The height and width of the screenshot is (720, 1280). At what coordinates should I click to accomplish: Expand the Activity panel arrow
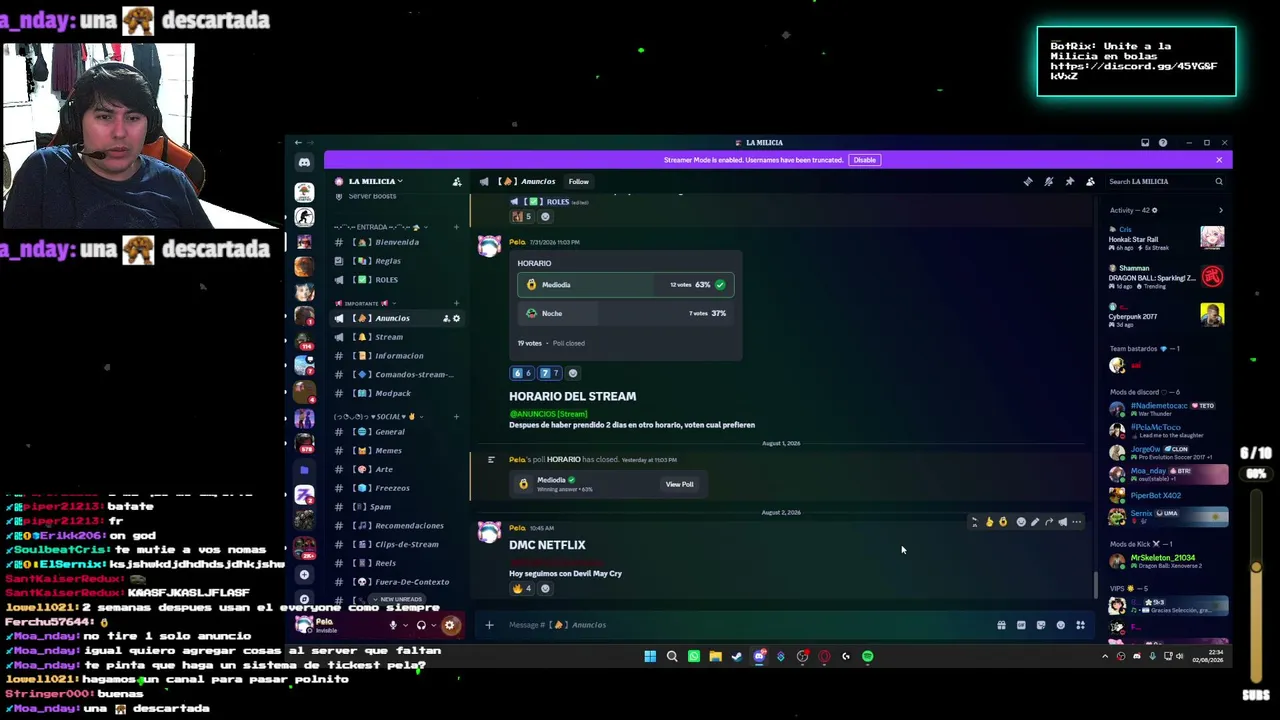[1220, 210]
